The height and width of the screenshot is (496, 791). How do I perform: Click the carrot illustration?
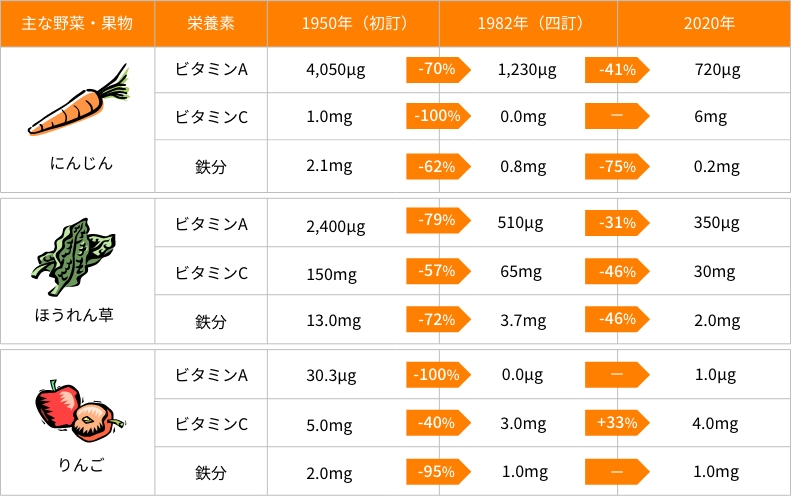(x=79, y=99)
